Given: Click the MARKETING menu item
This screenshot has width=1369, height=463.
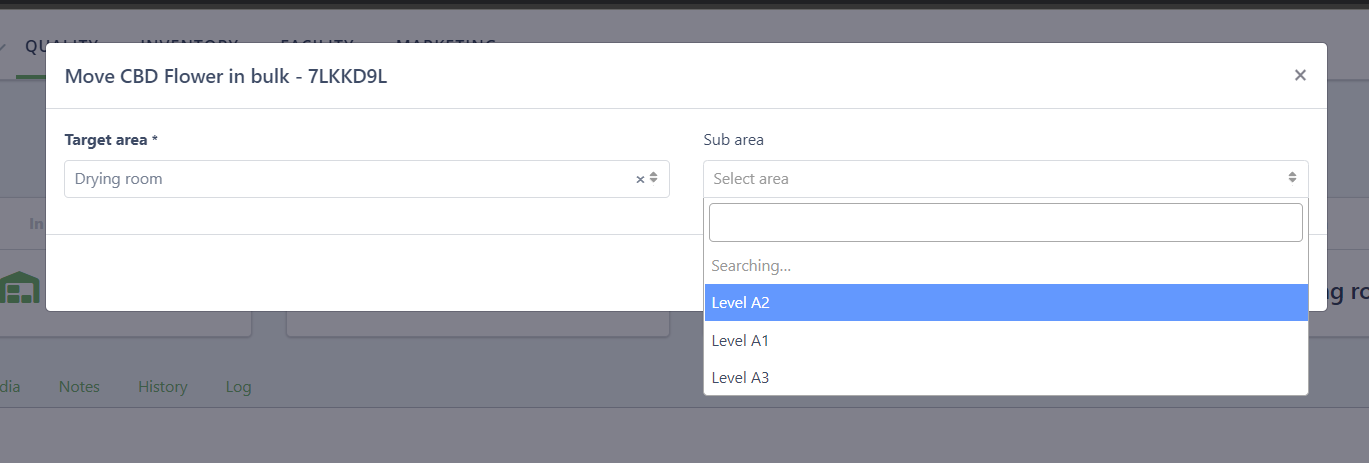Looking at the screenshot, I should point(446,45).
